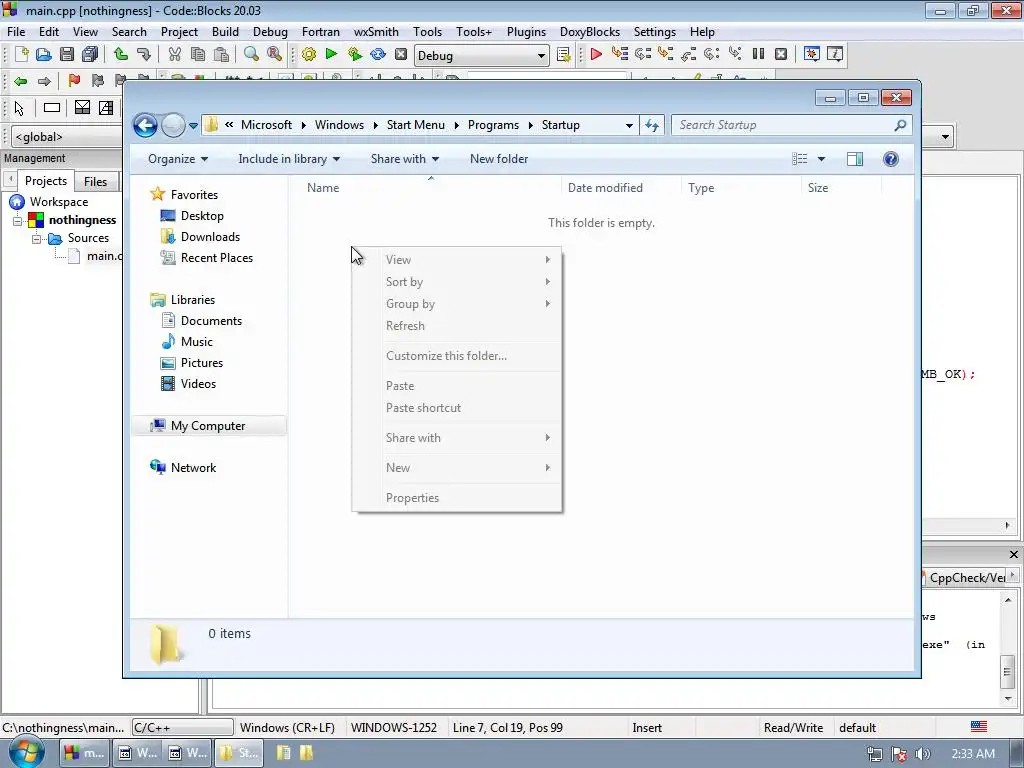Open the wxSmith menu
Image resolution: width=1024 pixels, height=768 pixels.
(376, 31)
